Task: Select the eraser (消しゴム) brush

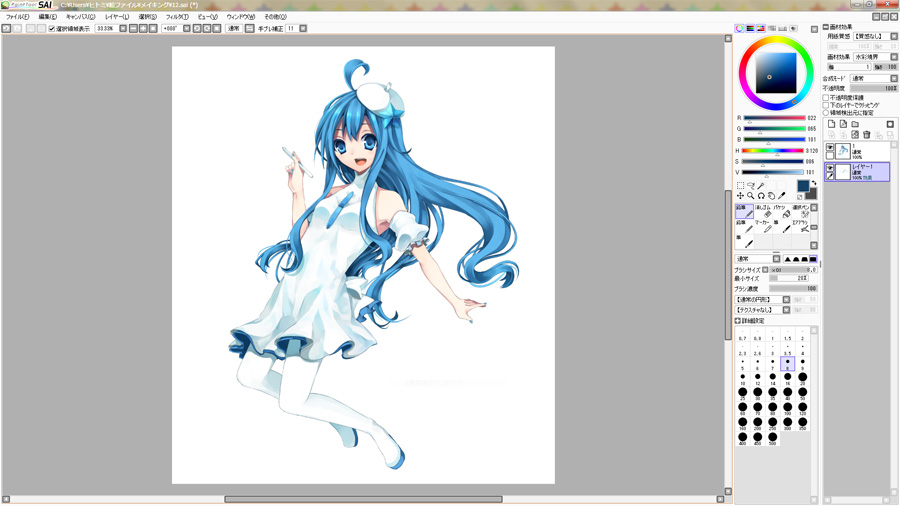Action: 763,211
